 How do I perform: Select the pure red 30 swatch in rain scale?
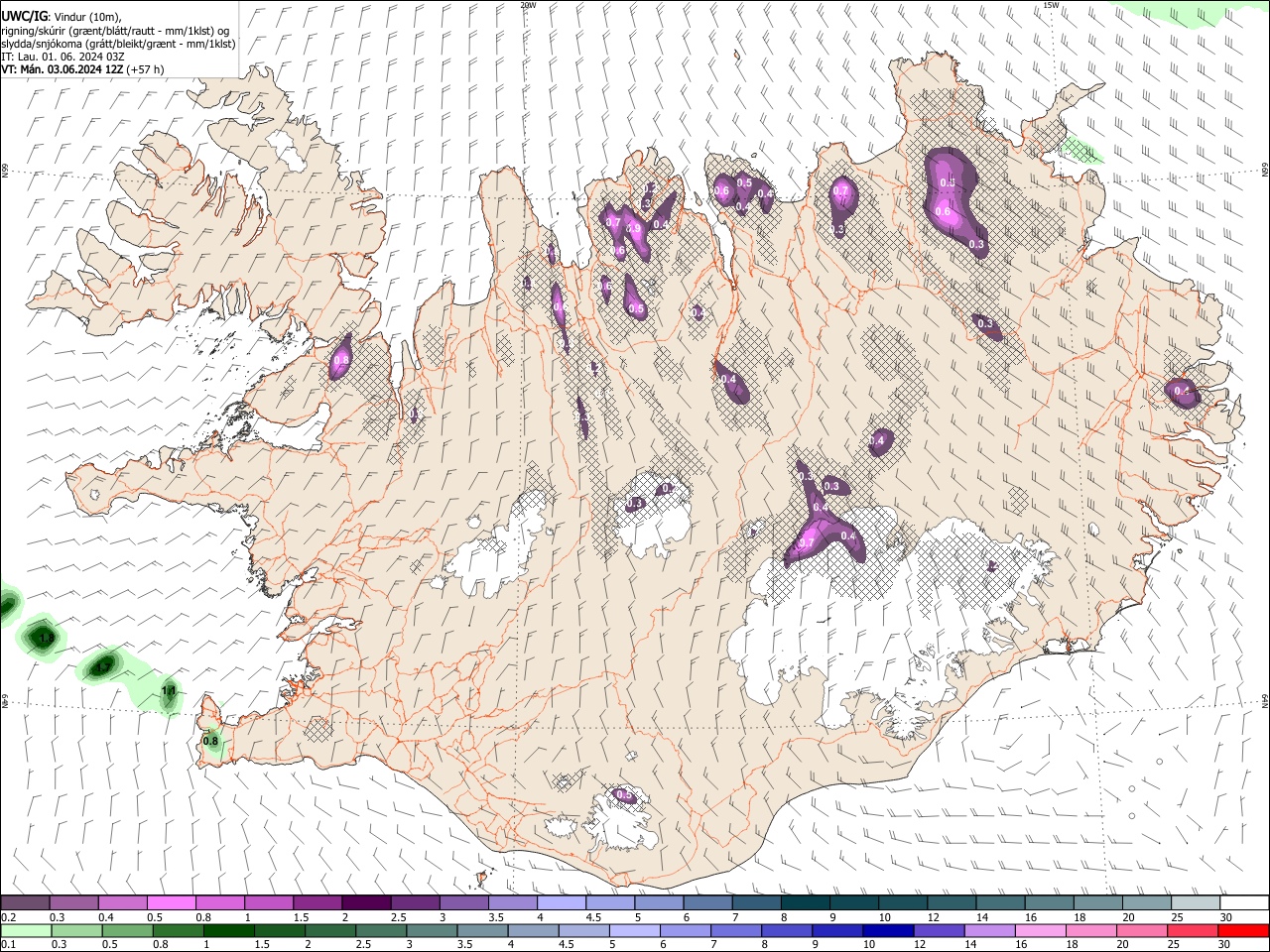(1243, 930)
